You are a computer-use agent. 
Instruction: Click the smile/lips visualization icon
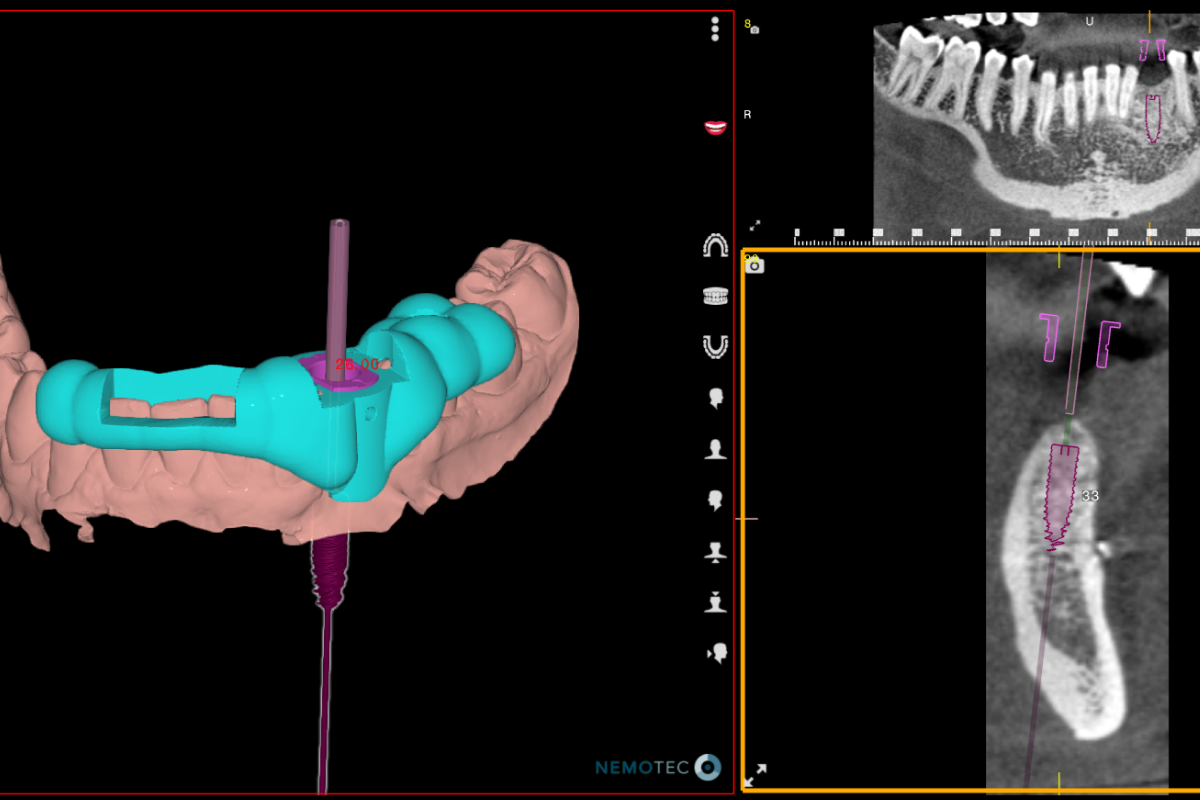[x=715, y=128]
